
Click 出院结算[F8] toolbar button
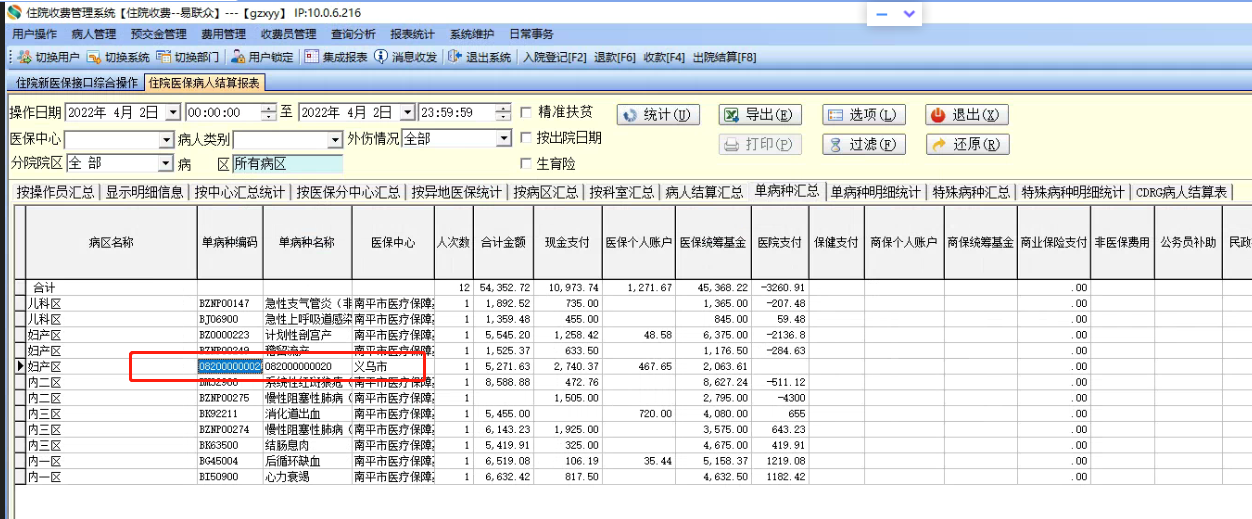click(x=725, y=57)
